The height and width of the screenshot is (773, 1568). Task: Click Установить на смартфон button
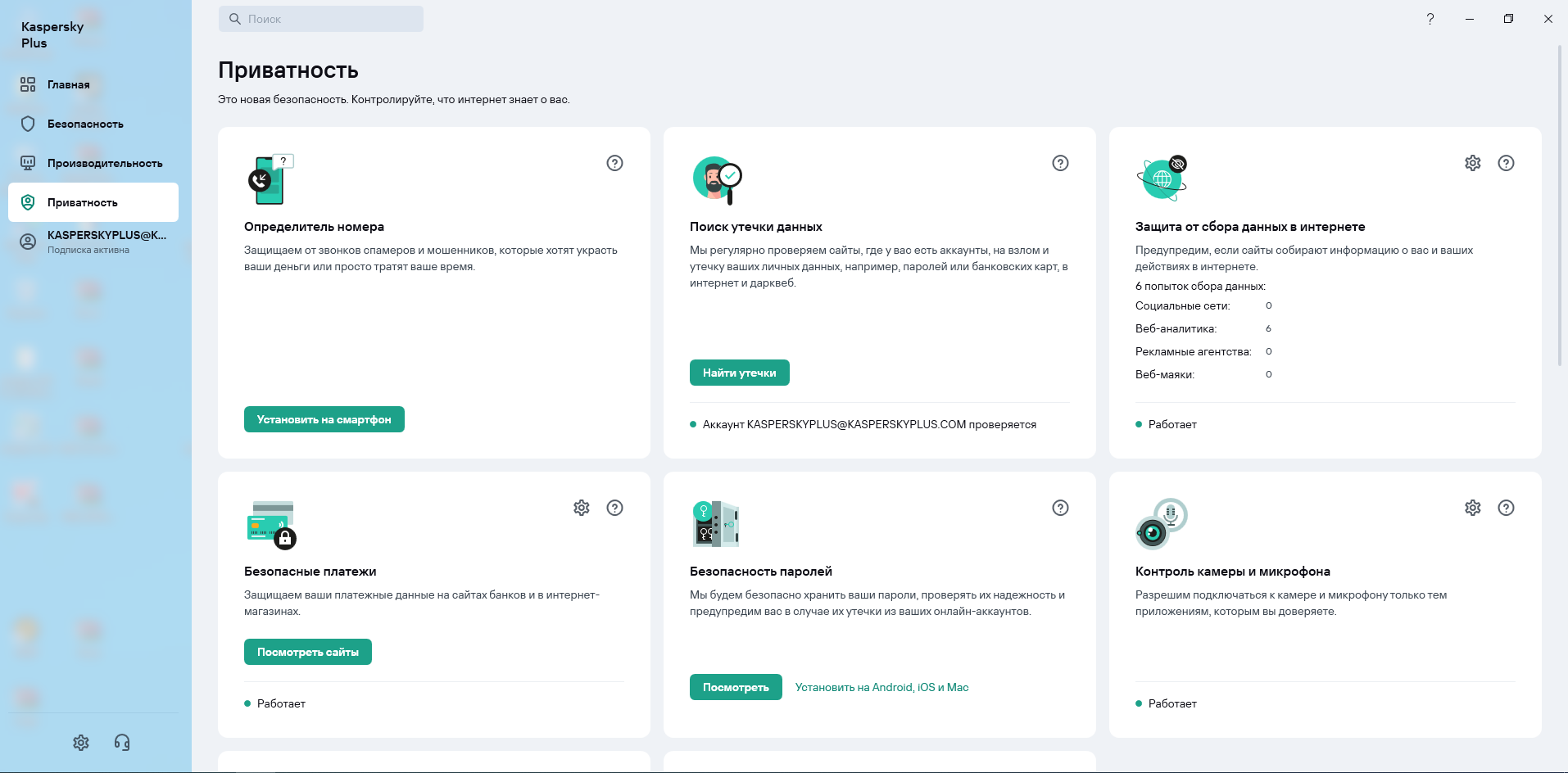pyautogui.click(x=324, y=419)
